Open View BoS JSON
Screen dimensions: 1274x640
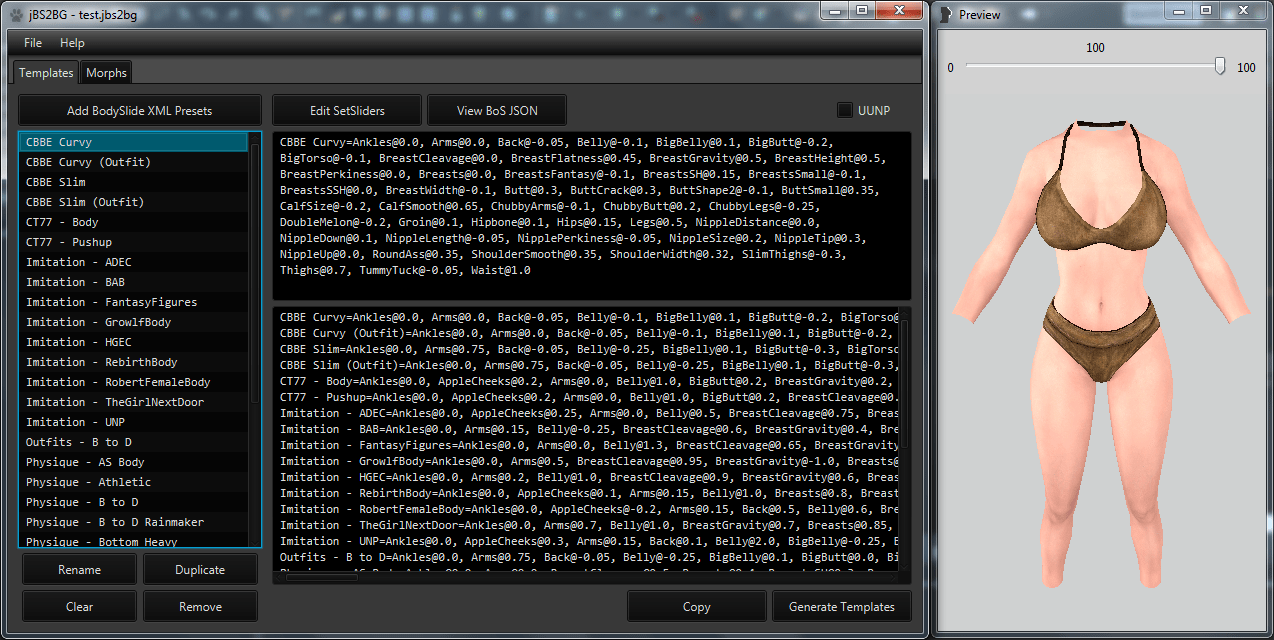497,111
